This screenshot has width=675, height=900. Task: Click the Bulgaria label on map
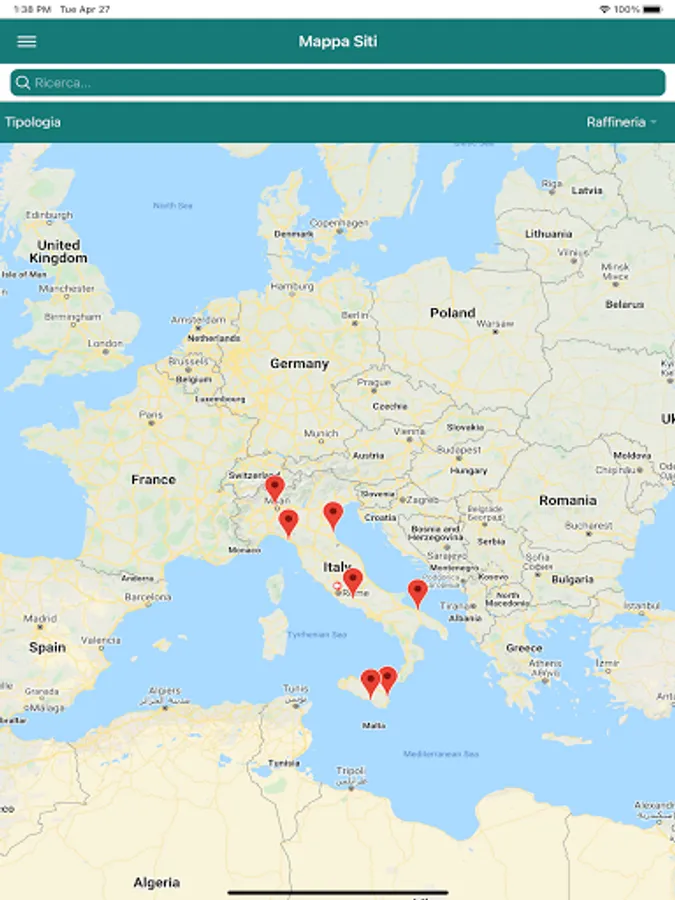[x=572, y=579]
